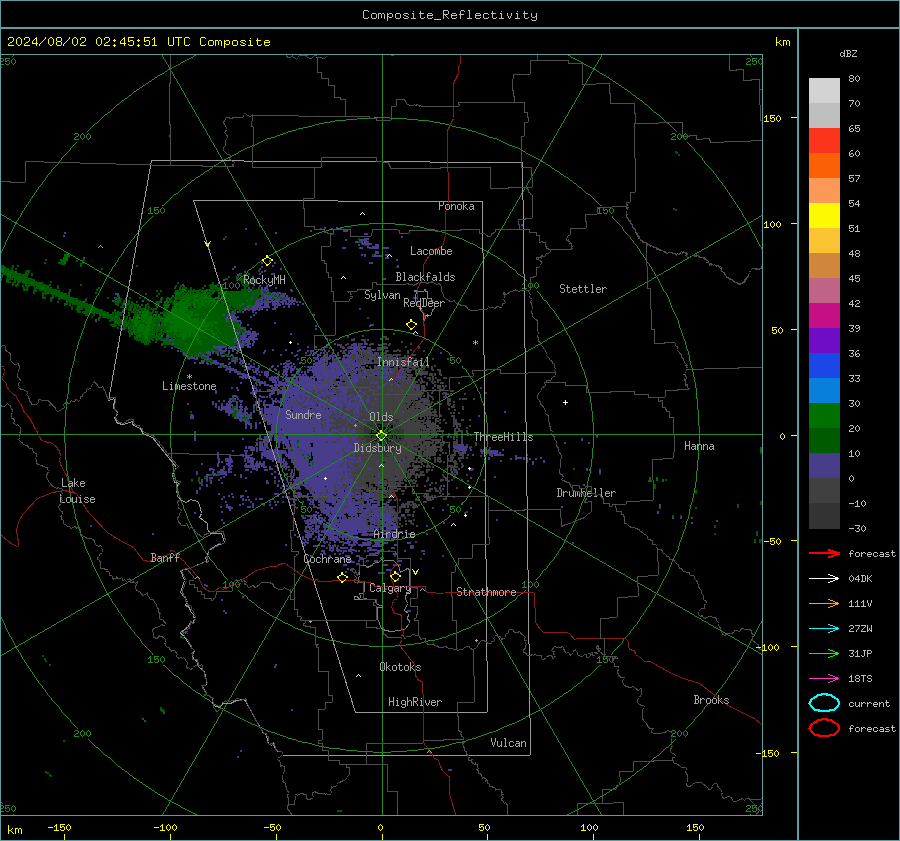Click the red forecast arrow in legend
Image resolution: width=900 pixels, height=841 pixels.
pyautogui.click(x=824, y=553)
